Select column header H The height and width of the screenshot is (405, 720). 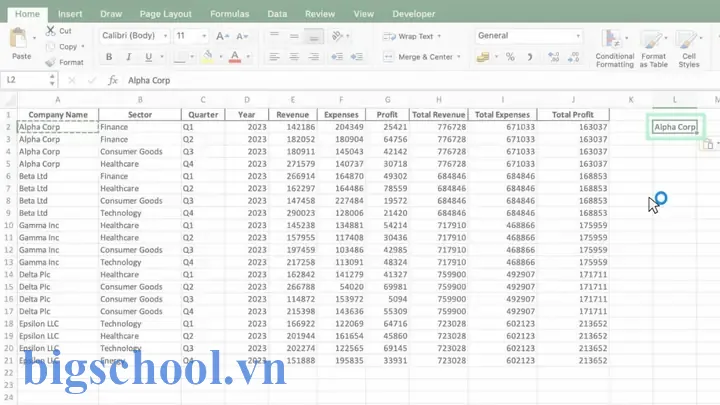[x=439, y=100]
